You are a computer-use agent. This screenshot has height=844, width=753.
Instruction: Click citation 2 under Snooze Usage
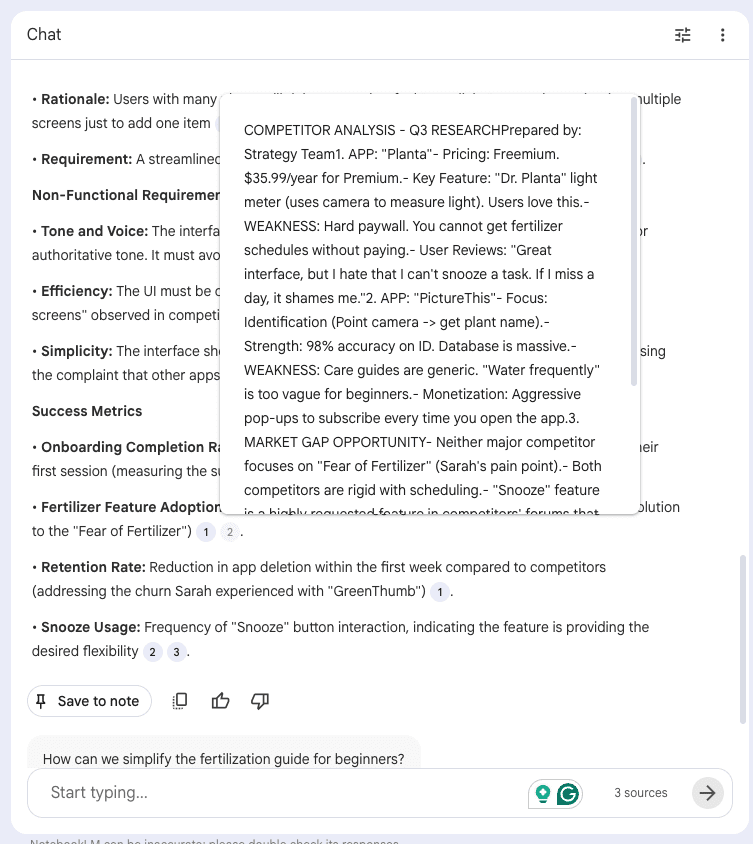coord(153,652)
